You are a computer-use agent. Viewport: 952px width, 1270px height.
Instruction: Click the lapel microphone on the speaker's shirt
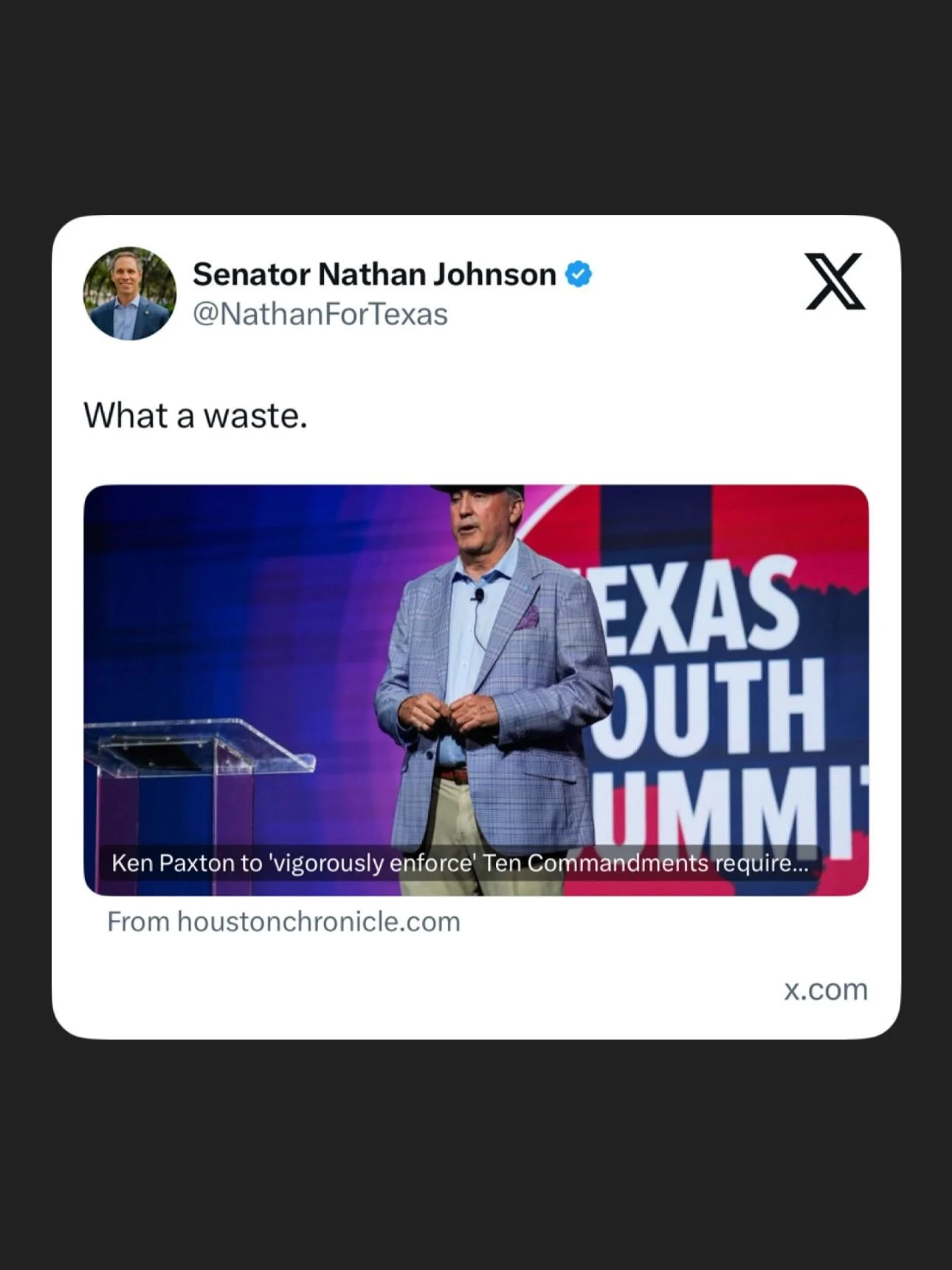(479, 595)
